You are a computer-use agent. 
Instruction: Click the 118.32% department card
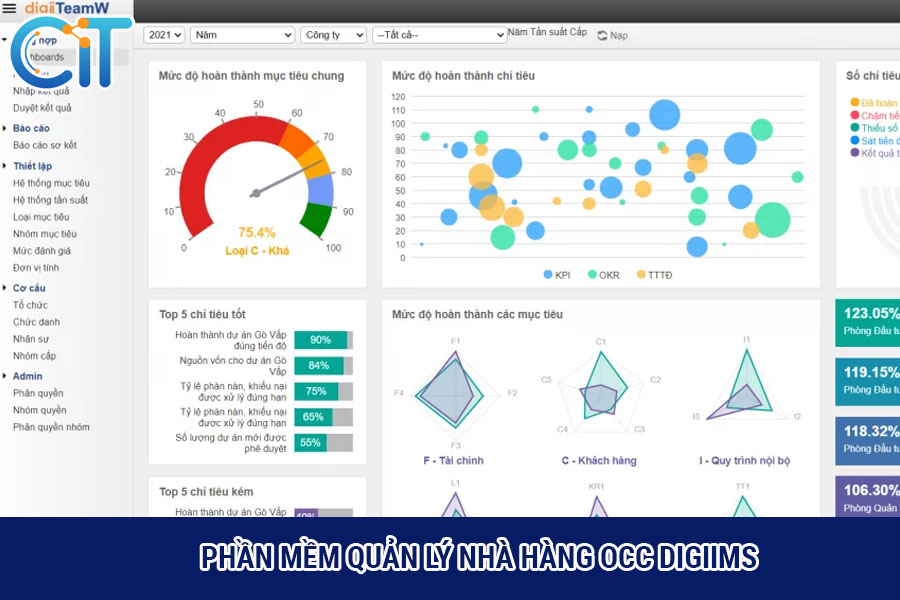pyautogui.click(x=867, y=441)
